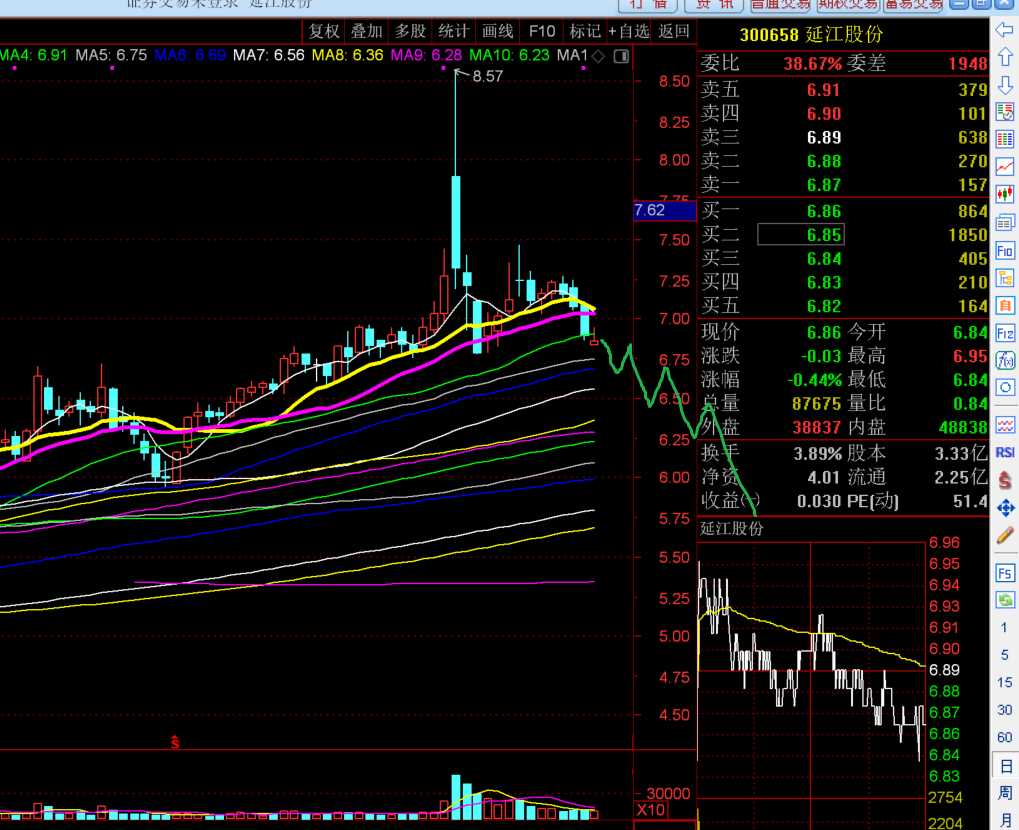Click the red S marker near chart bottom
The image size is (1019, 830).
[175, 741]
